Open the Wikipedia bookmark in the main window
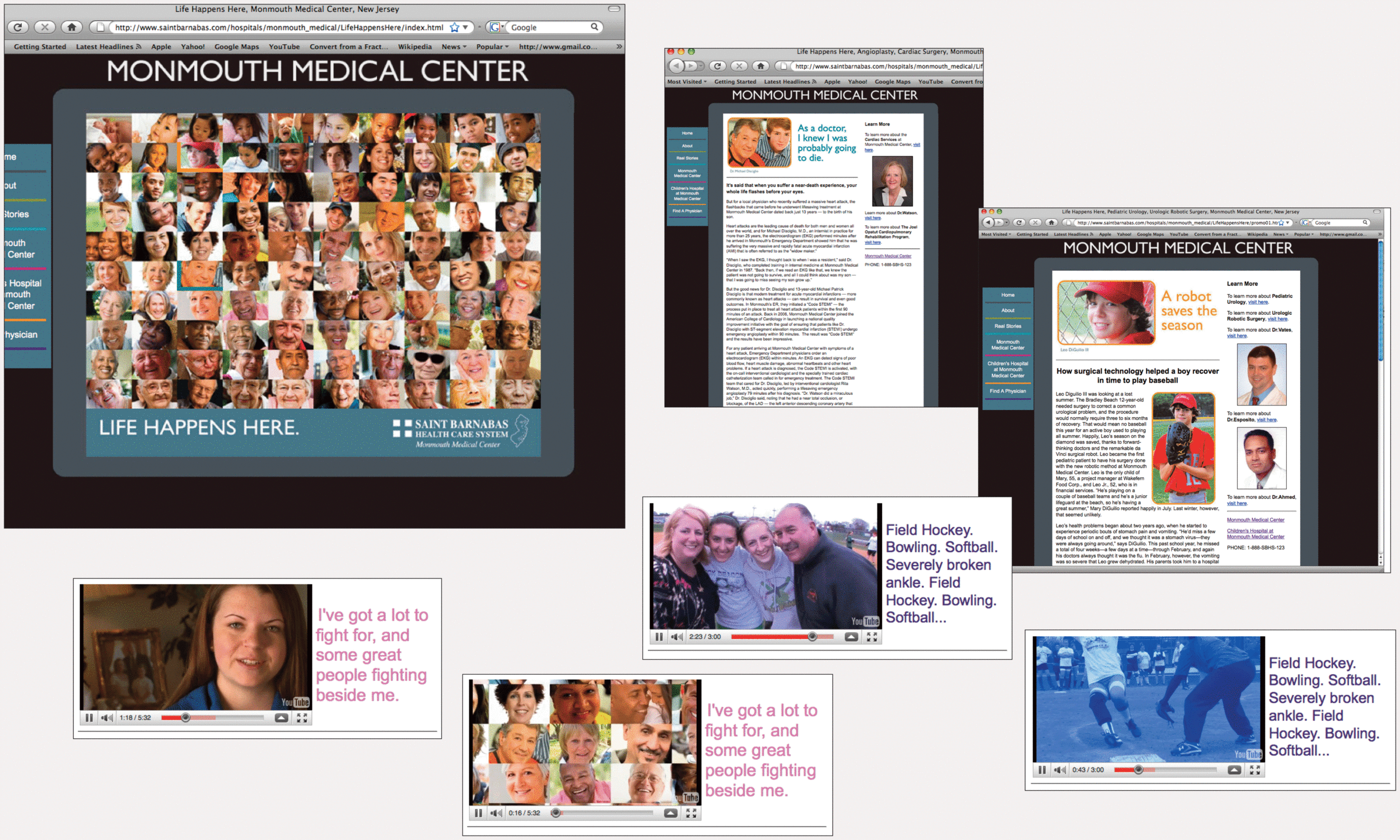Image resolution: width=1400 pixels, height=840 pixels. [414, 47]
